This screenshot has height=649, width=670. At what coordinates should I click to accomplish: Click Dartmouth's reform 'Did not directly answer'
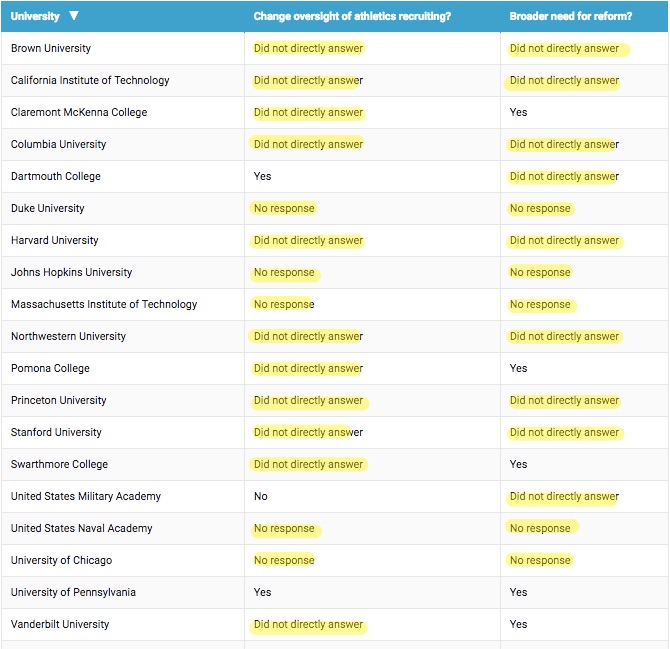(x=564, y=176)
